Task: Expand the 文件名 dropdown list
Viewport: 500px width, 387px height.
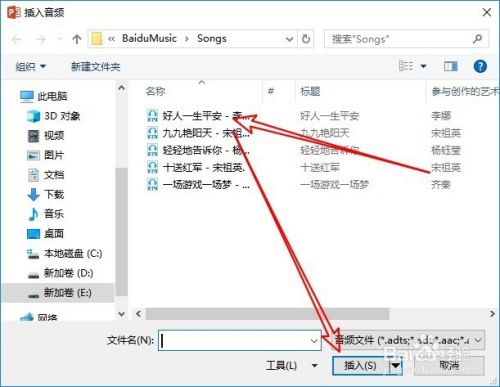Action: pyautogui.click(x=314, y=341)
